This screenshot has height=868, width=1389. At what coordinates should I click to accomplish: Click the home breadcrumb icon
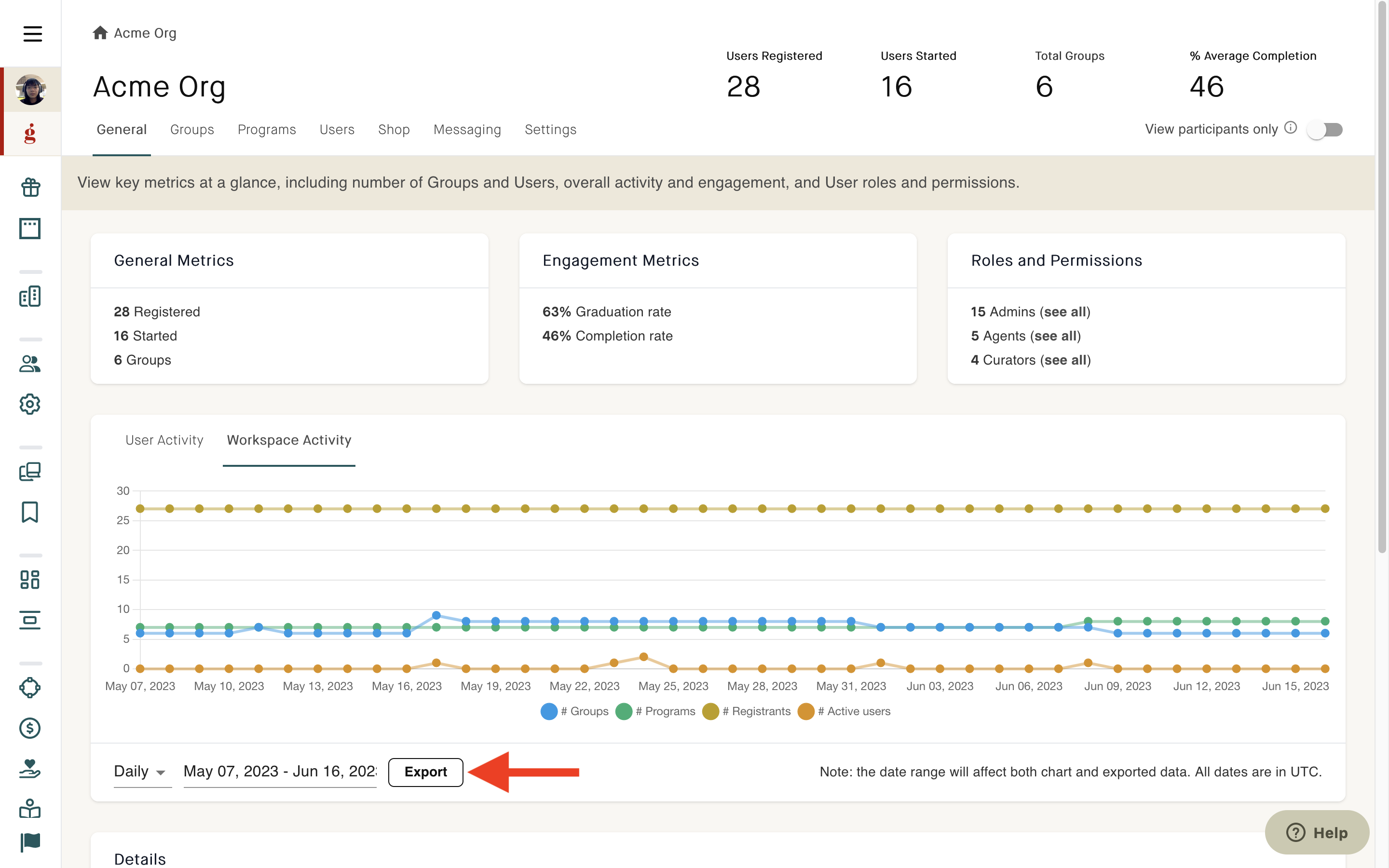[x=100, y=33]
